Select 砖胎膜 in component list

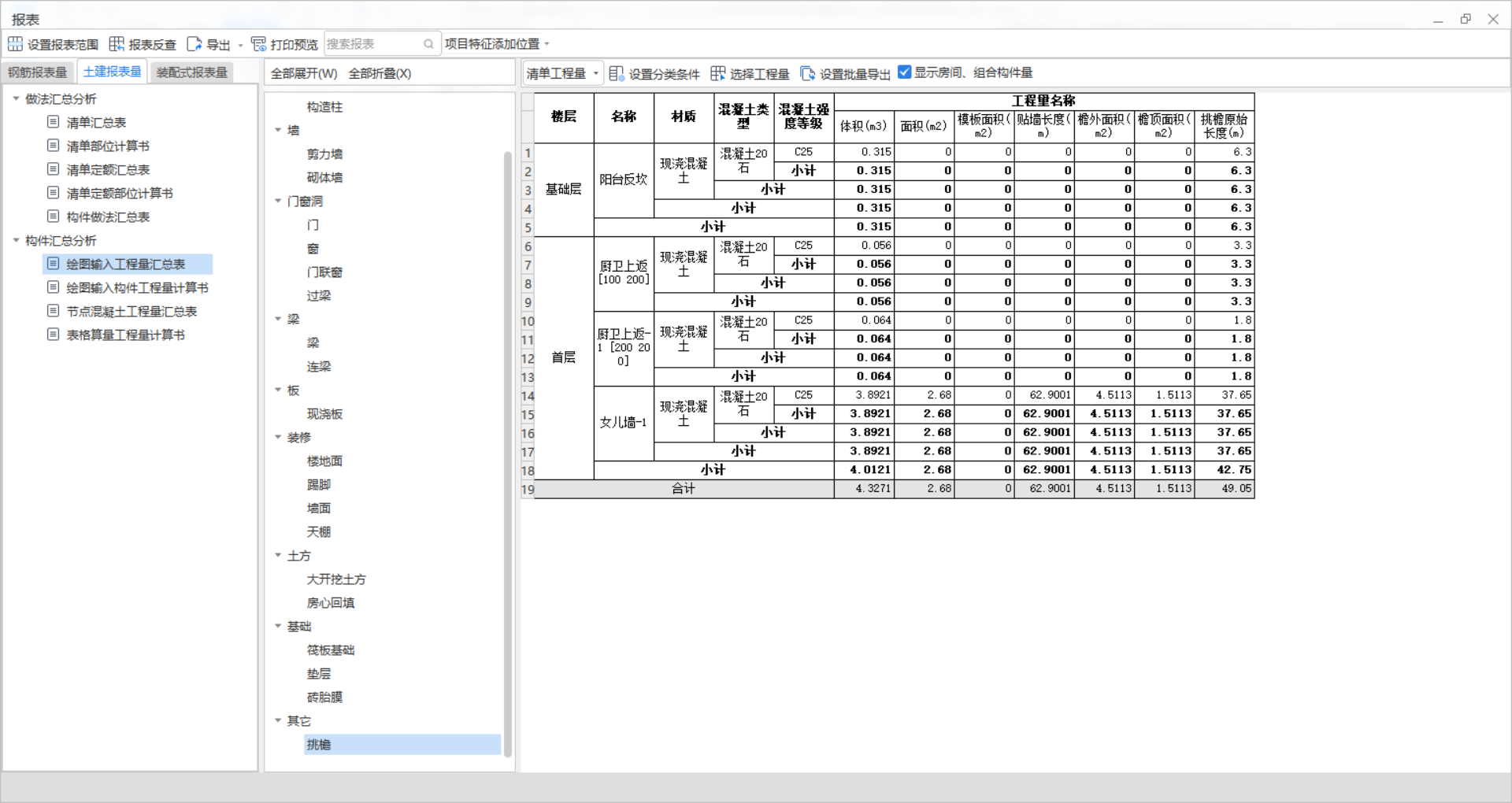[324, 697]
